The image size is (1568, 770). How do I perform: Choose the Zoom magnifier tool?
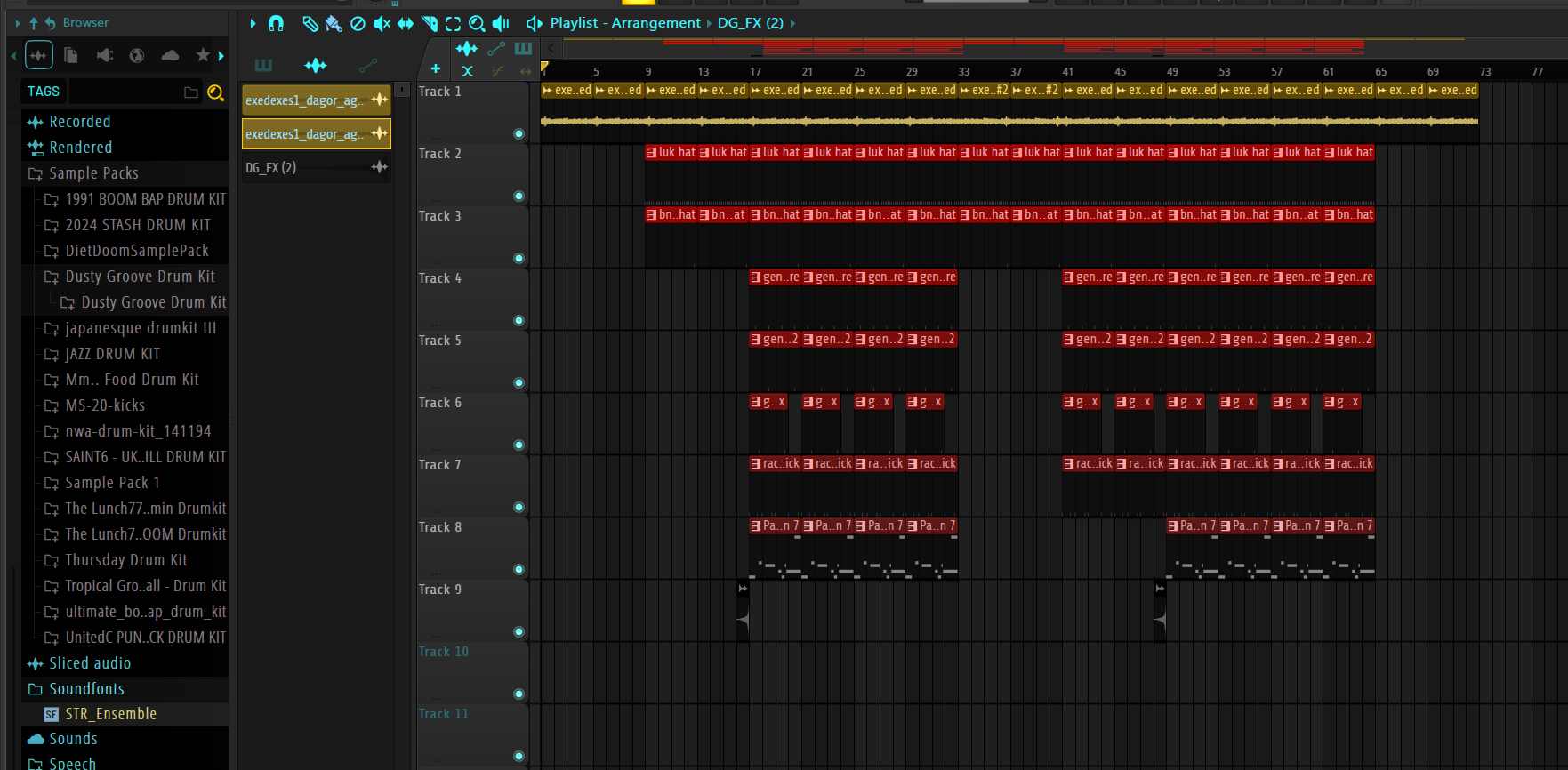pyautogui.click(x=478, y=24)
